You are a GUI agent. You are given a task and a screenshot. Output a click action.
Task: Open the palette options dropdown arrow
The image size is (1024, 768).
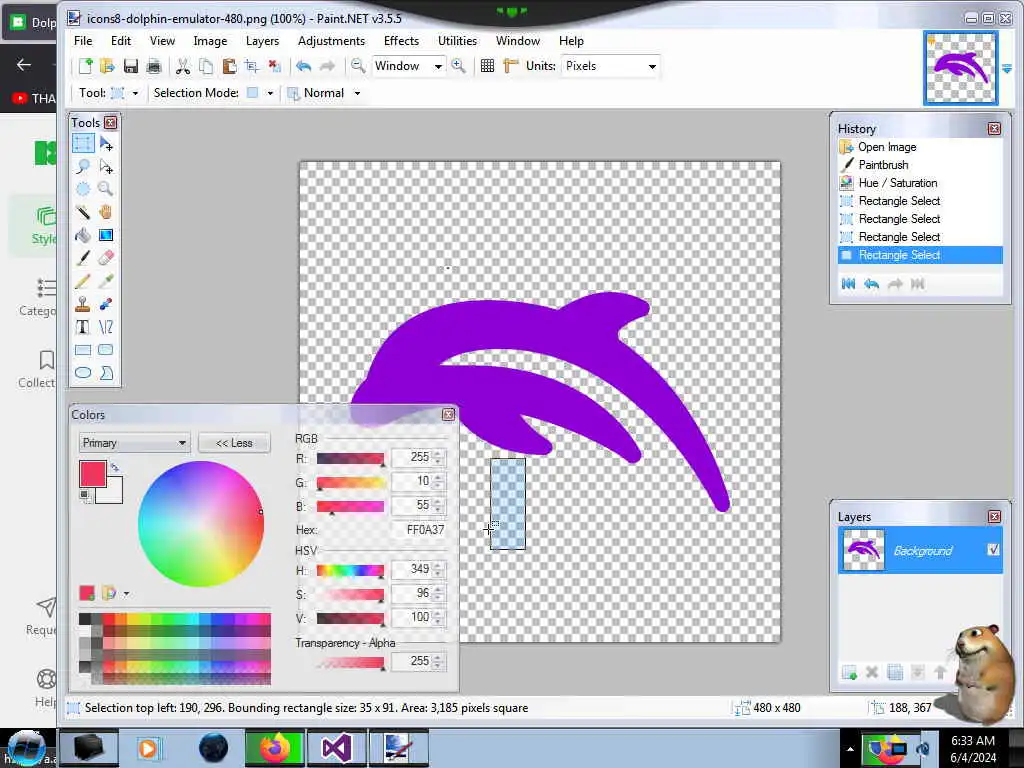click(126, 594)
